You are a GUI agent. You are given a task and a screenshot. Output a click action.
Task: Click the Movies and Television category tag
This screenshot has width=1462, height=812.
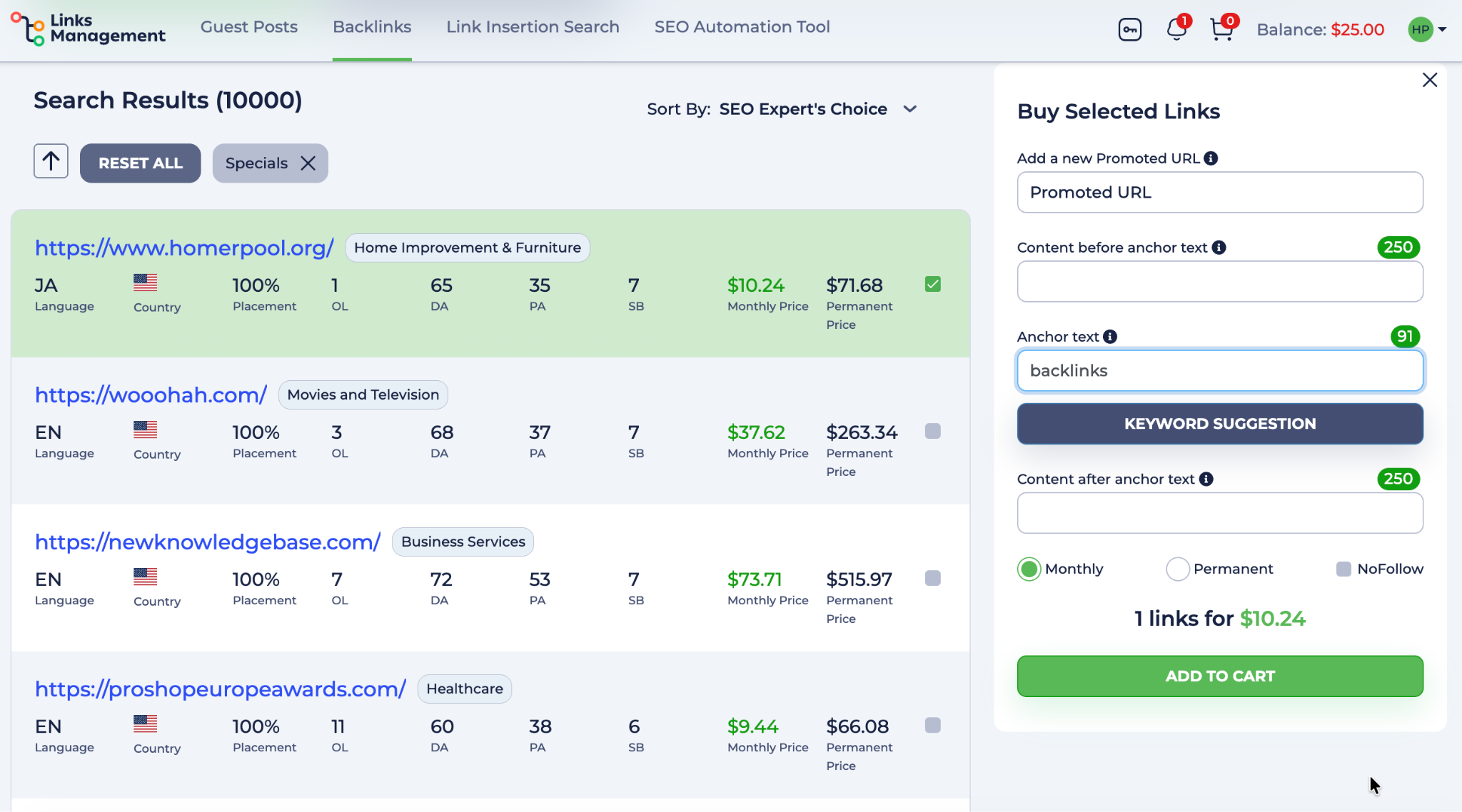coord(363,395)
